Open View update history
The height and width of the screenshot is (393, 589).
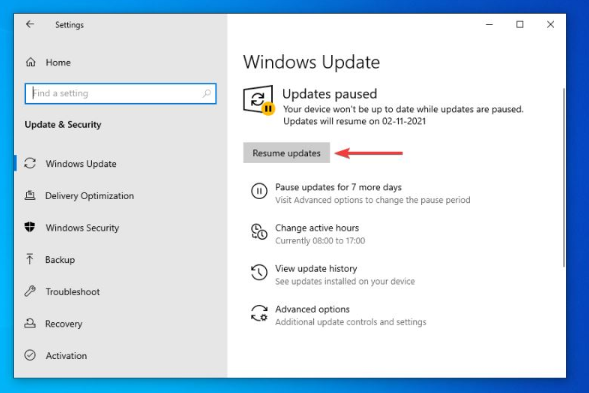(x=316, y=269)
